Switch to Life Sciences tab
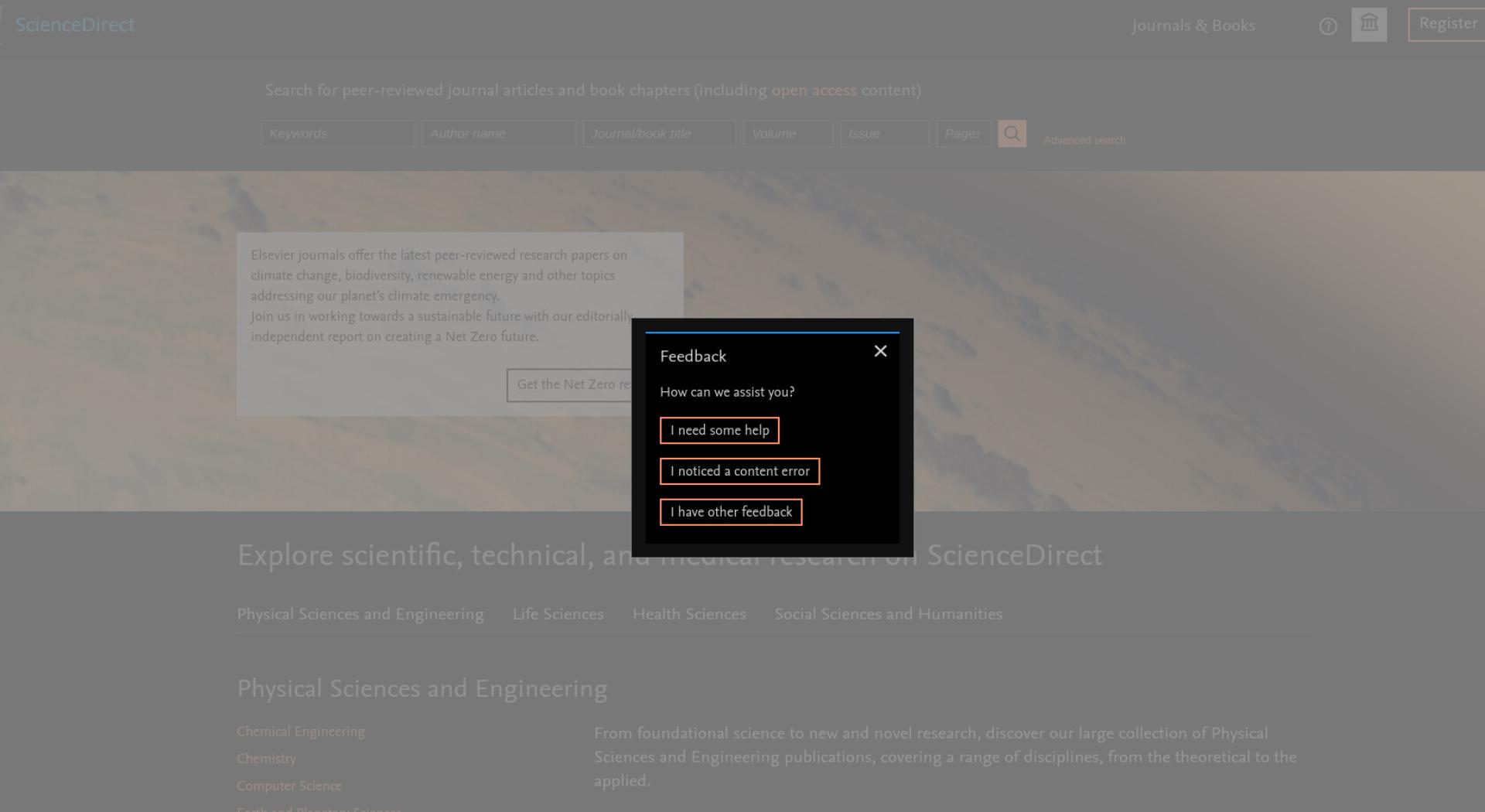This screenshot has width=1485, height=812. [x=558, y=615]
